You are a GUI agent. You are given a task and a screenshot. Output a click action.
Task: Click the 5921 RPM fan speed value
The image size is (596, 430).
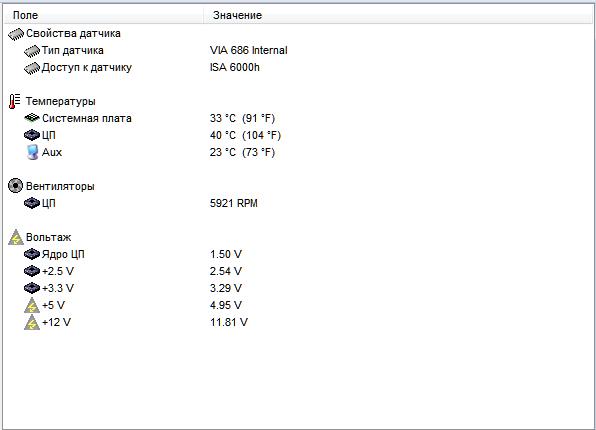coord(234,203)
